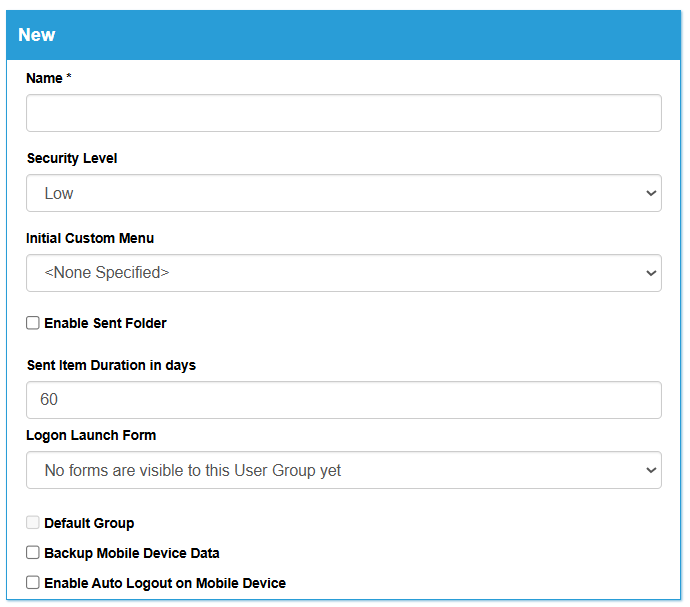Viewport: 690px width, 607px height.
Task: Click the Logon Launch Form label
Action: pos(91,435)
